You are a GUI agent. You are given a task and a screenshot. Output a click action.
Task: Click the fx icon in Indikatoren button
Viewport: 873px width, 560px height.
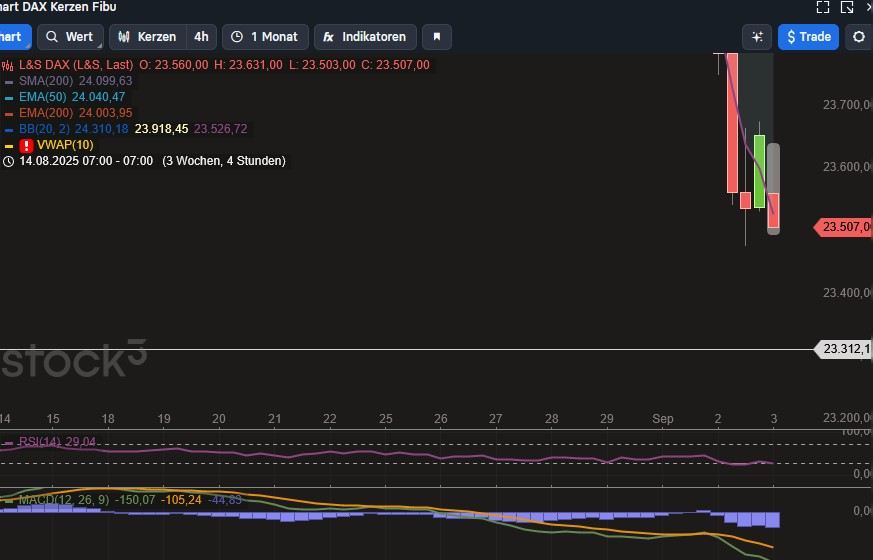point(328,37)
